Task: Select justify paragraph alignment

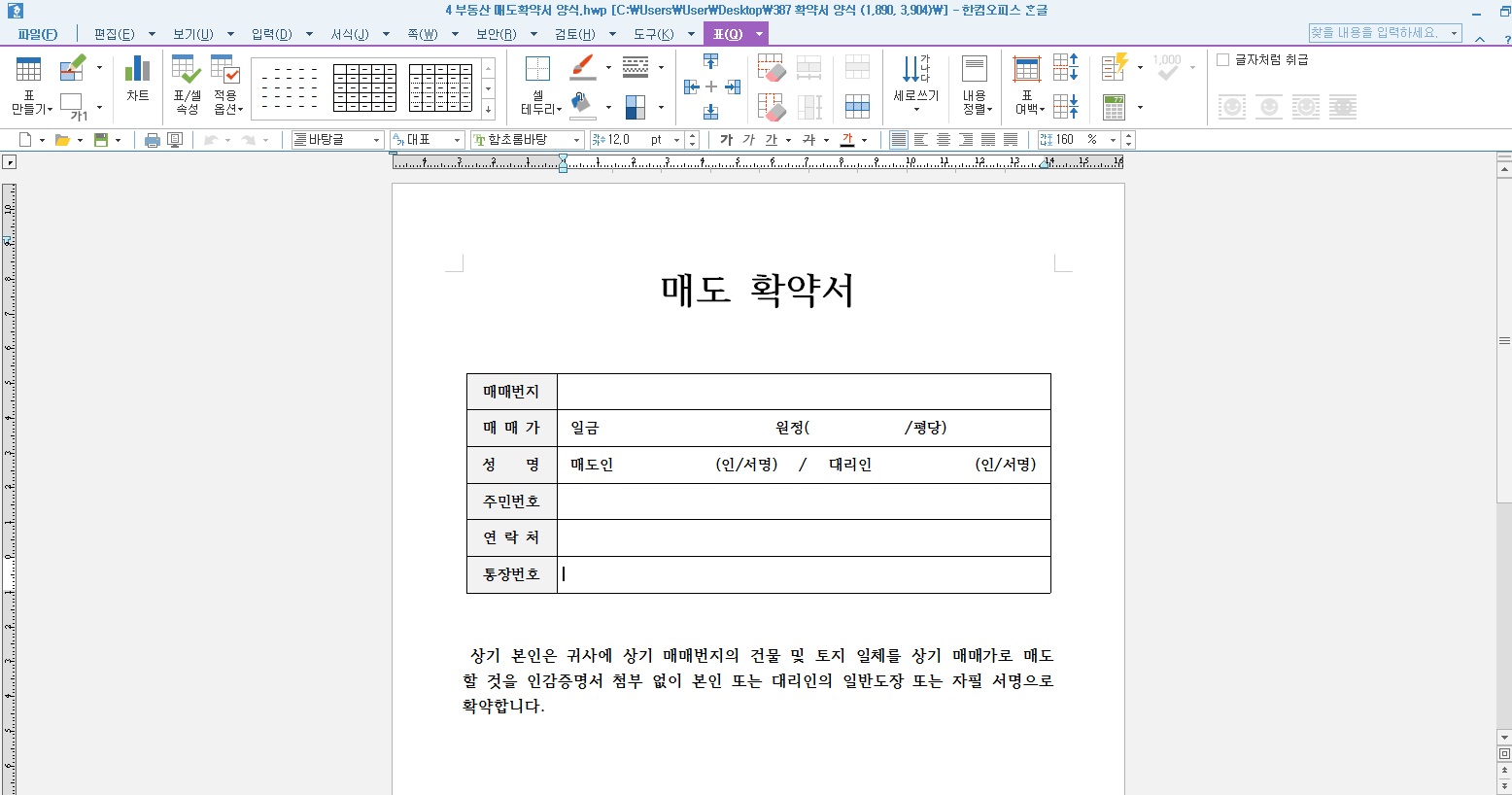Action: [899, 140]
